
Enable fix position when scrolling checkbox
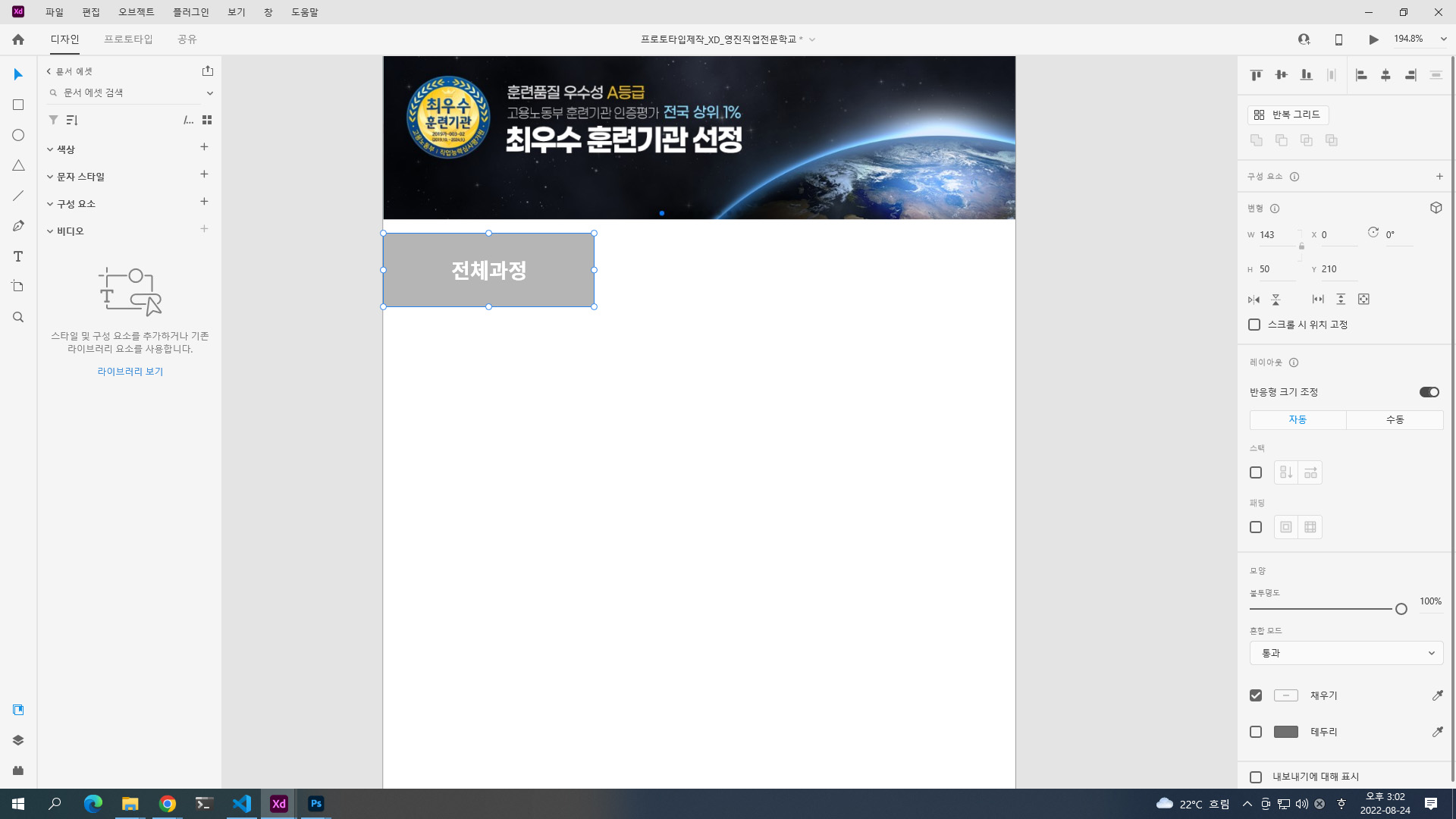pos(1254,325)
